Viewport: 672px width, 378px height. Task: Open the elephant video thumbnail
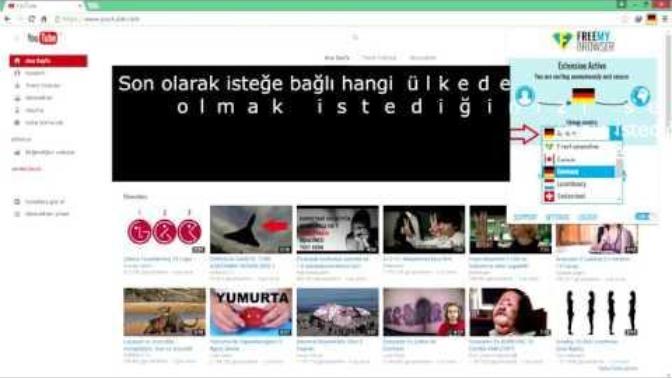tap(165, 312)
